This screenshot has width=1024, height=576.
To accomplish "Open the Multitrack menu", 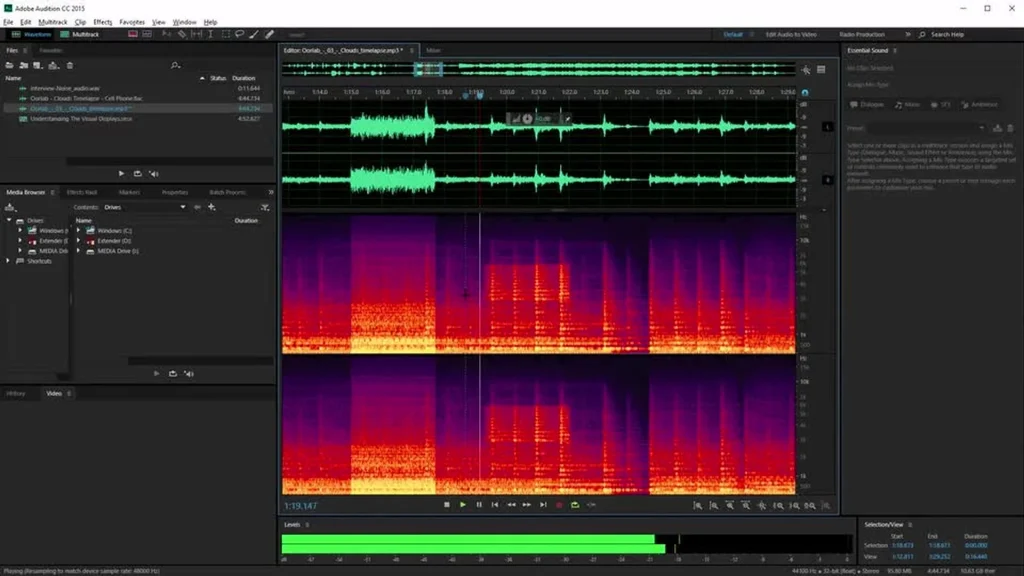I will coord(53,22).
